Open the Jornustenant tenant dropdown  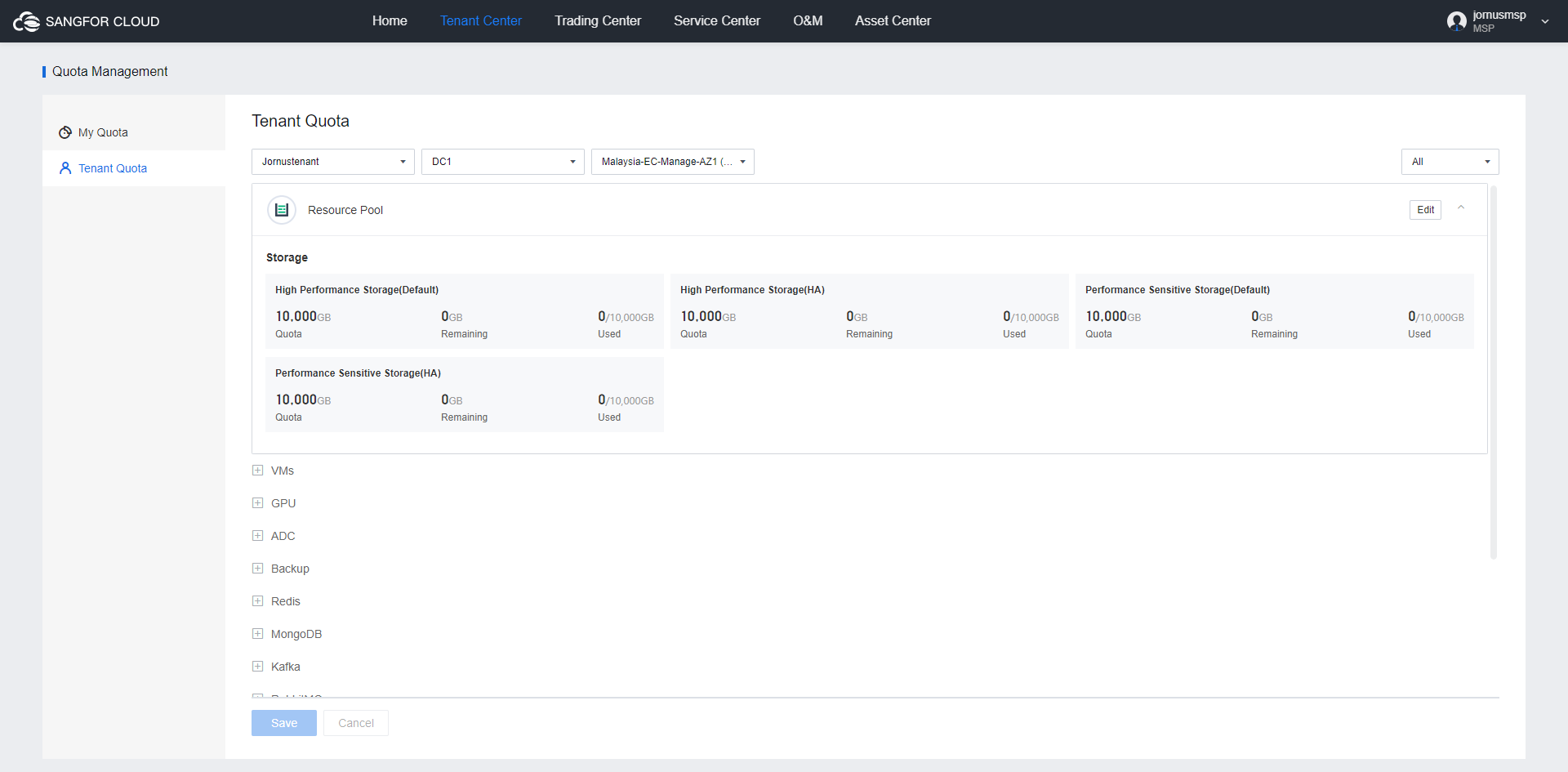pyautogui.click(x=333, y=162)
